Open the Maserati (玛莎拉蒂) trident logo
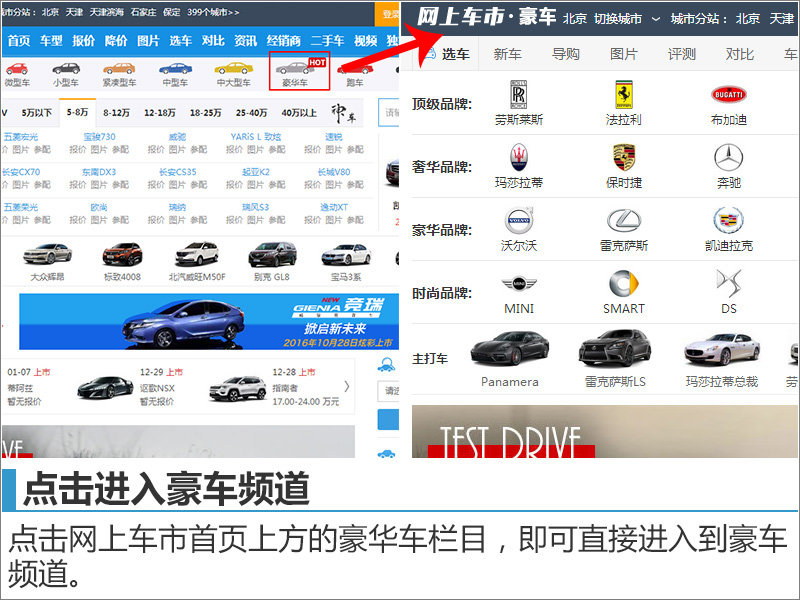This screenshot has width=800, height=600. click(518, 158)
